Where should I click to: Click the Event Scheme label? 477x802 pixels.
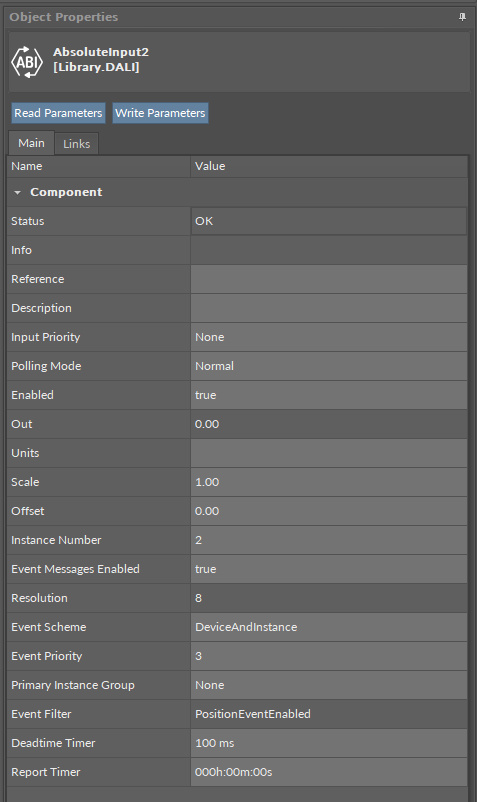pos(49,627)
